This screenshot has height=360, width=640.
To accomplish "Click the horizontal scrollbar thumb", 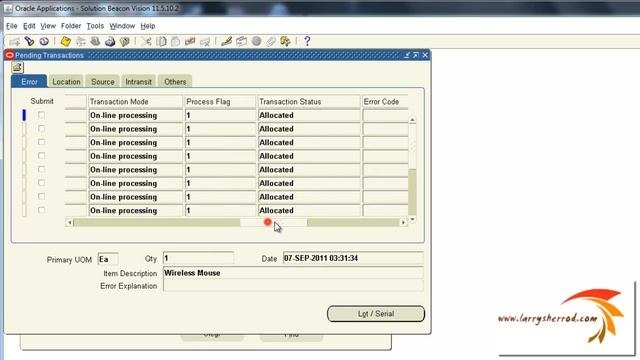I will (273, 222).
